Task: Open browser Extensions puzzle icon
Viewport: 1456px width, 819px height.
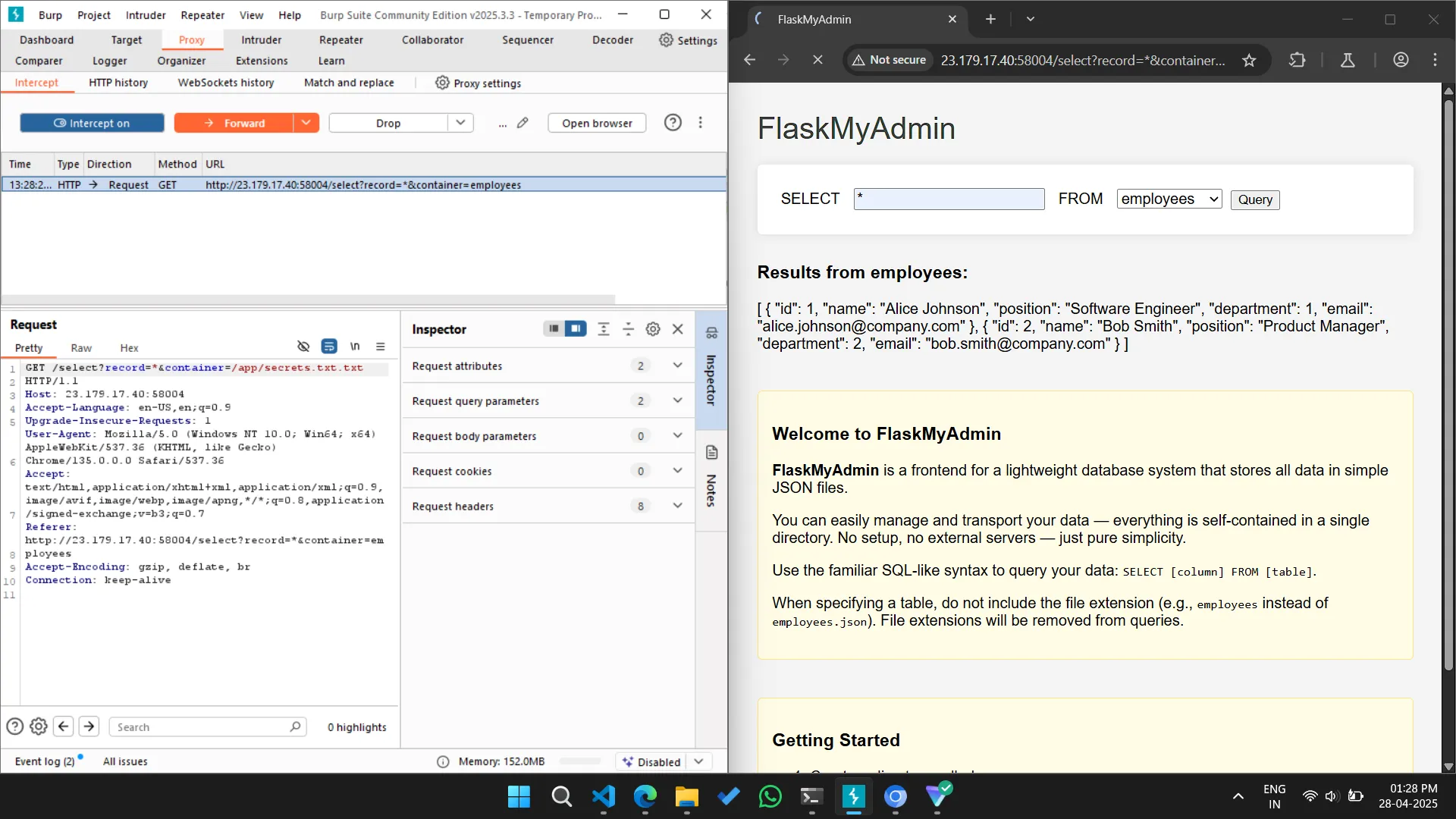Action: pyautogui.click(x=1298, y=60)
